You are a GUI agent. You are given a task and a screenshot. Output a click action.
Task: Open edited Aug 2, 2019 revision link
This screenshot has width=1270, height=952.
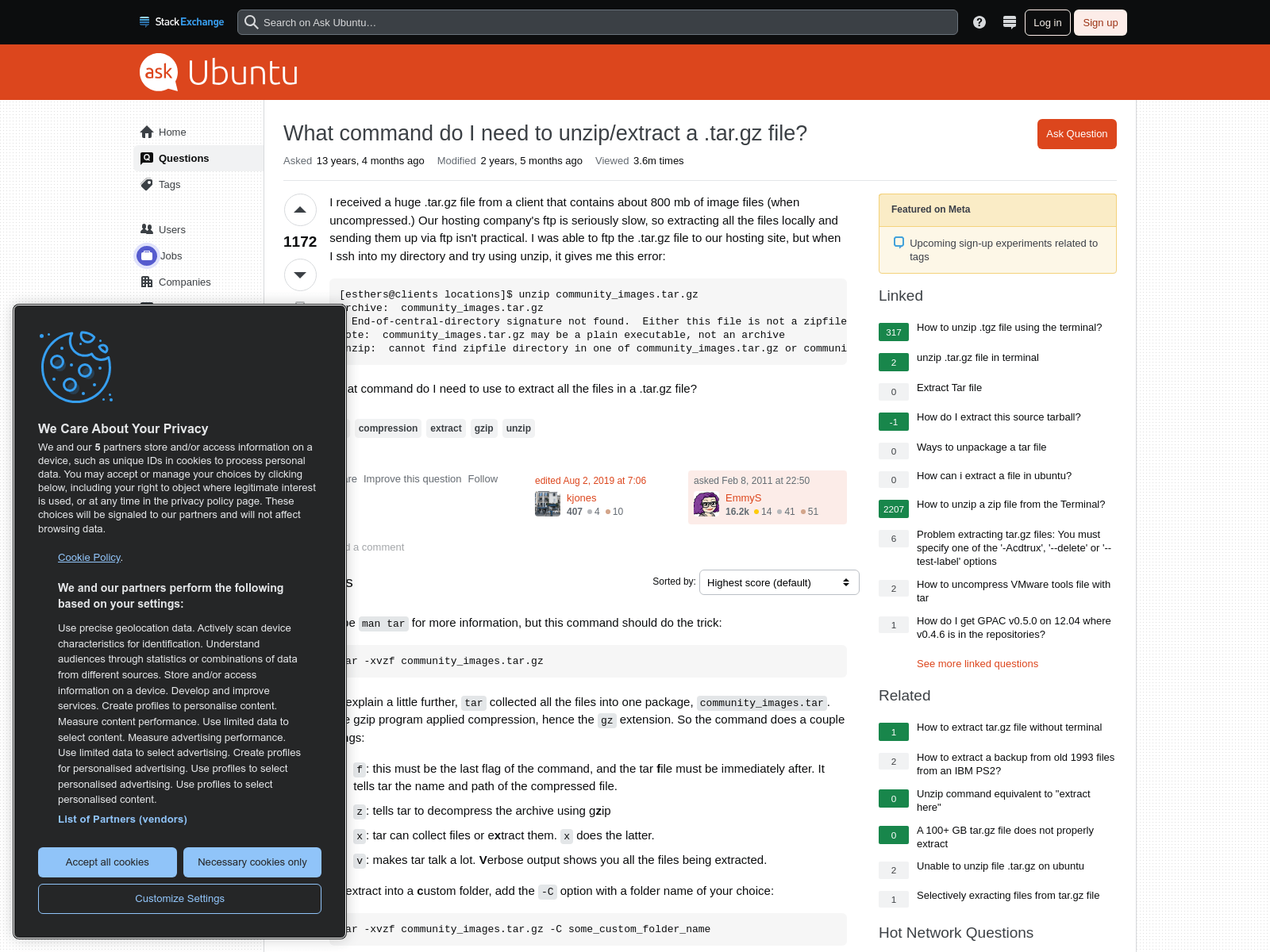coord(591,481)
